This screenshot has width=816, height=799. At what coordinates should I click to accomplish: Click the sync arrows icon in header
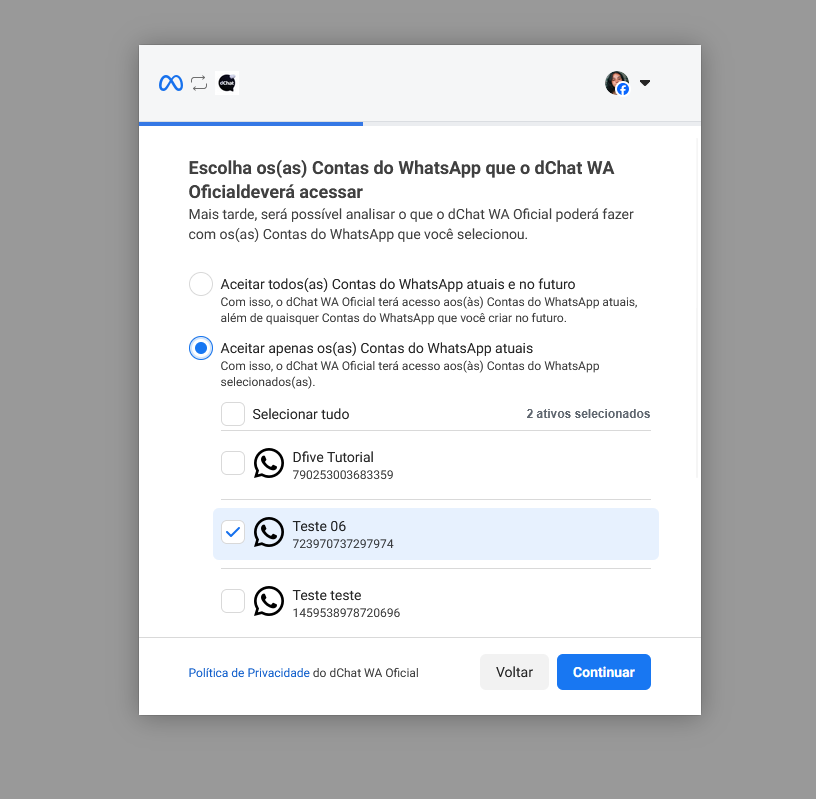pyautogui.click(x=199, y=83)
